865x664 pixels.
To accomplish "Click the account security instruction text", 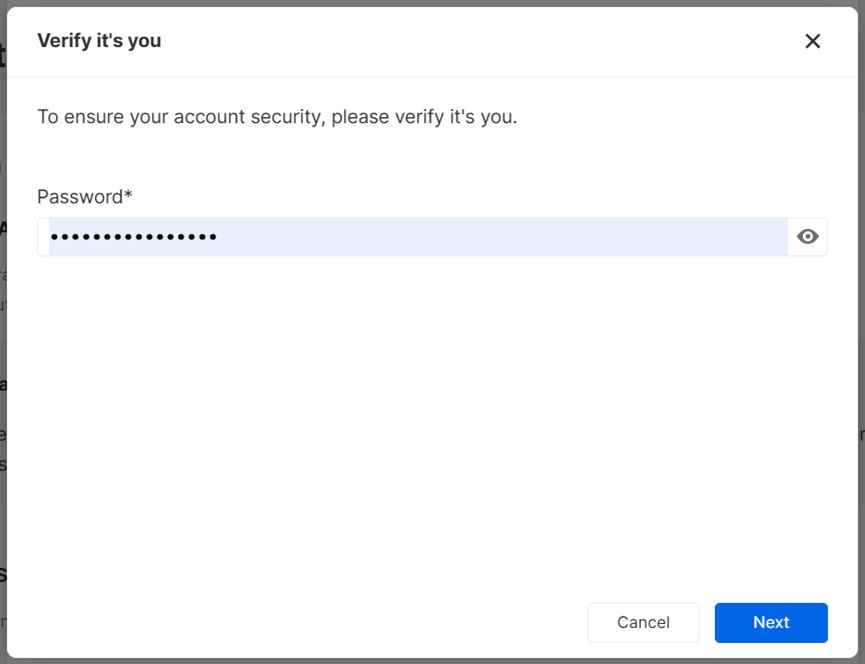I will tap(277, 116).
